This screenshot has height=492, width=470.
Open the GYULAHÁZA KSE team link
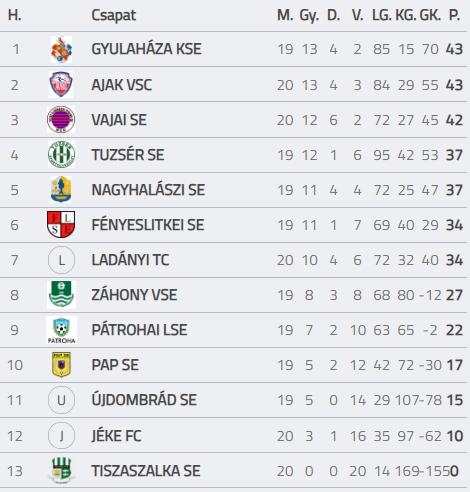click(x=146, y=49)
